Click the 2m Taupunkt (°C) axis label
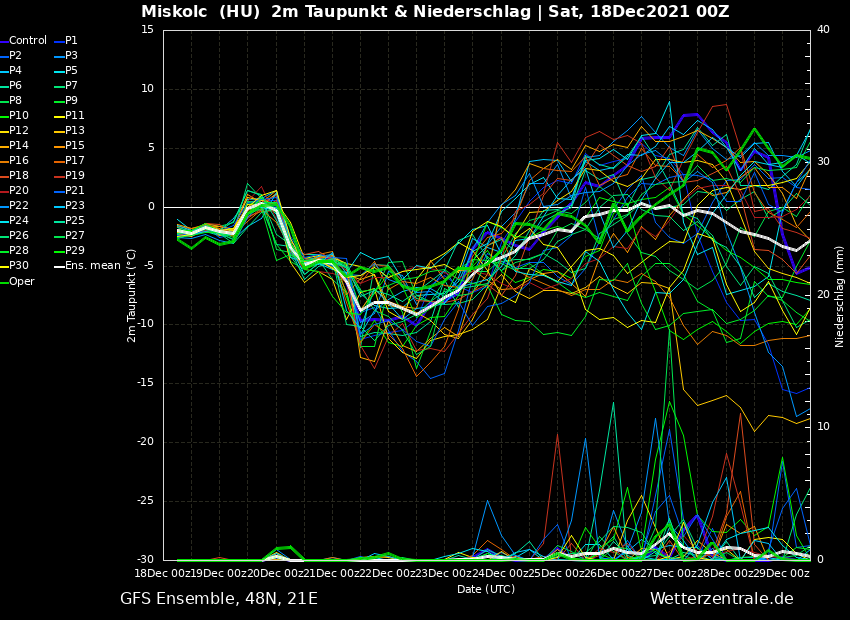The height and width of the screenshot is (620, 850). point(132,295)
